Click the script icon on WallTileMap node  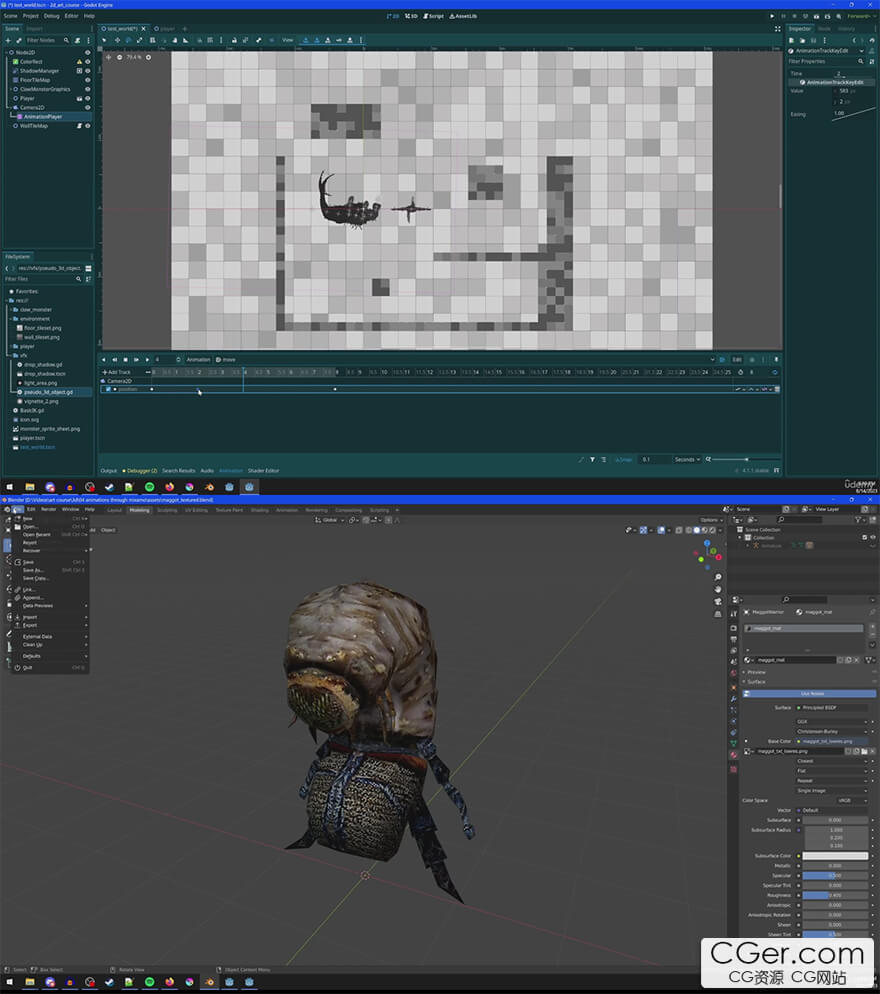pos(79,126)
